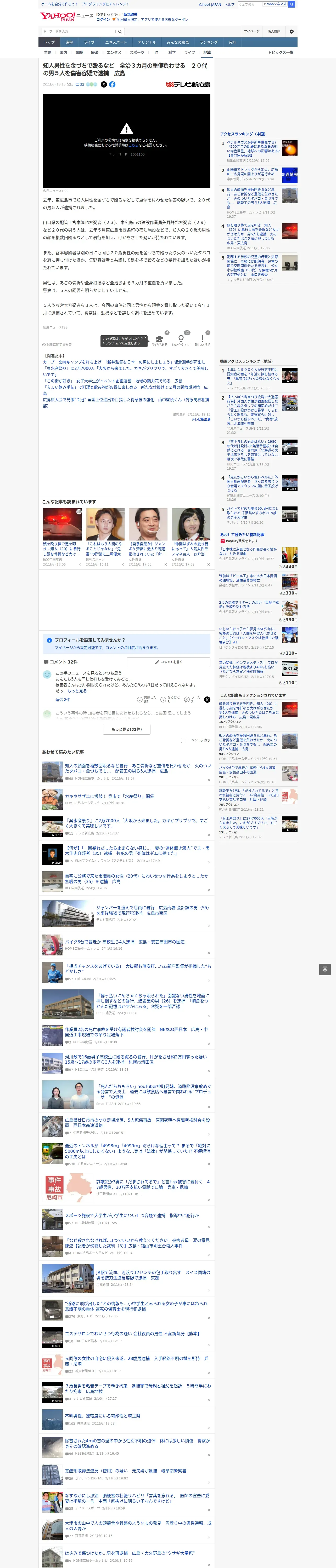Share first comment on X

207,699
